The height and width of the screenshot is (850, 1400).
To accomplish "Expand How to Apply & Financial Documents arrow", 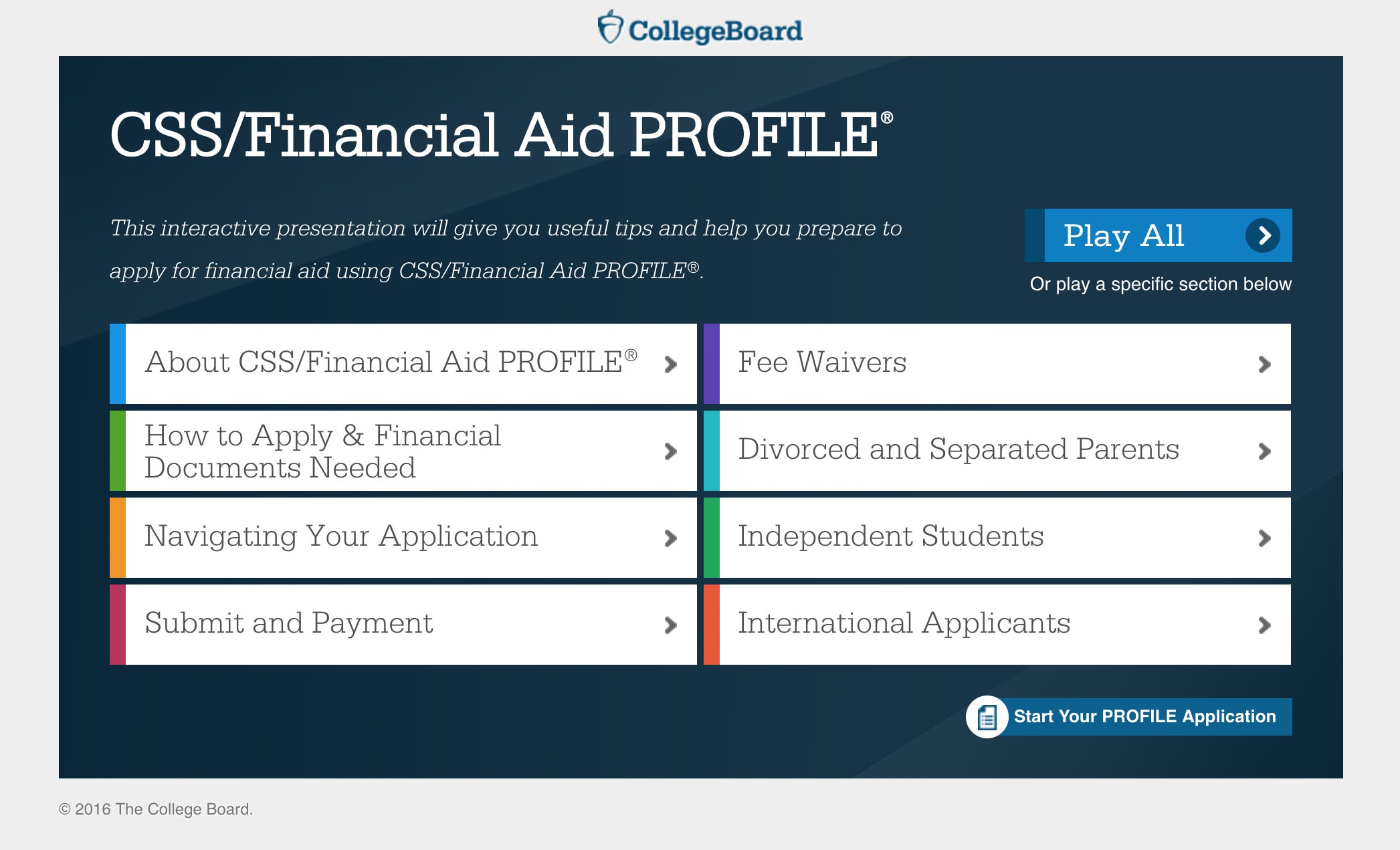I will coord(670,451).
